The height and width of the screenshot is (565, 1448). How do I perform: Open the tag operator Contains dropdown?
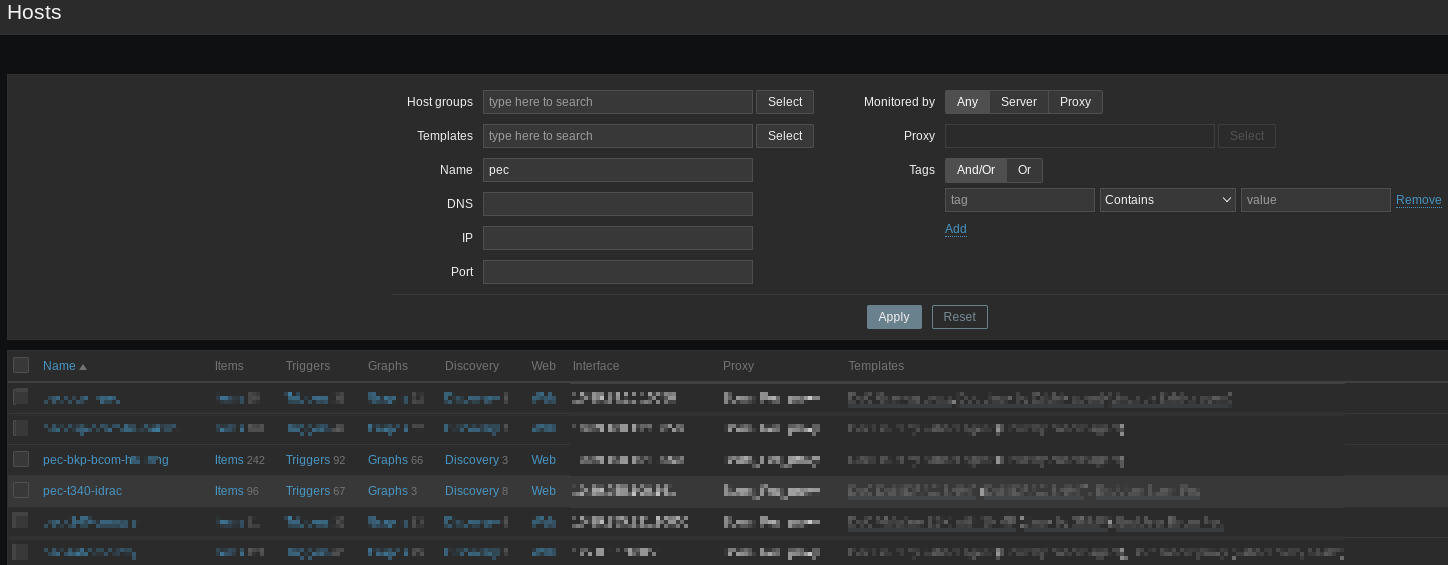click(1167, 200)
